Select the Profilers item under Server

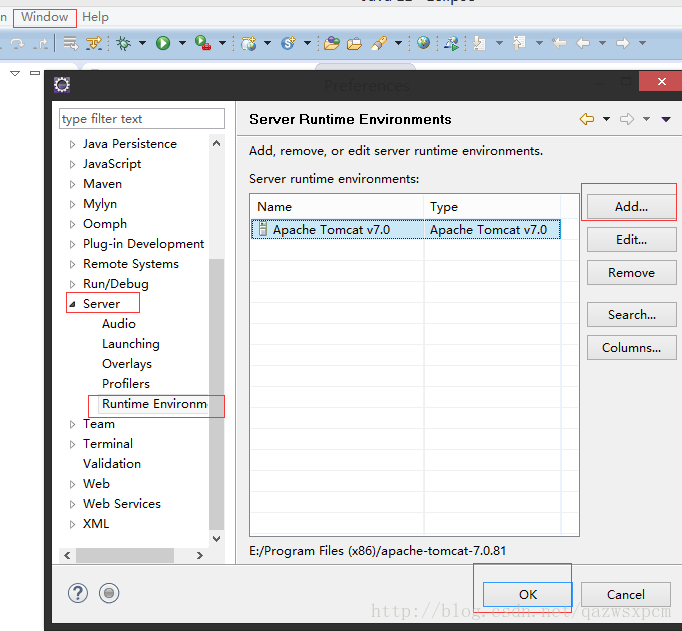pyautogui.click(x=126, y=384)
